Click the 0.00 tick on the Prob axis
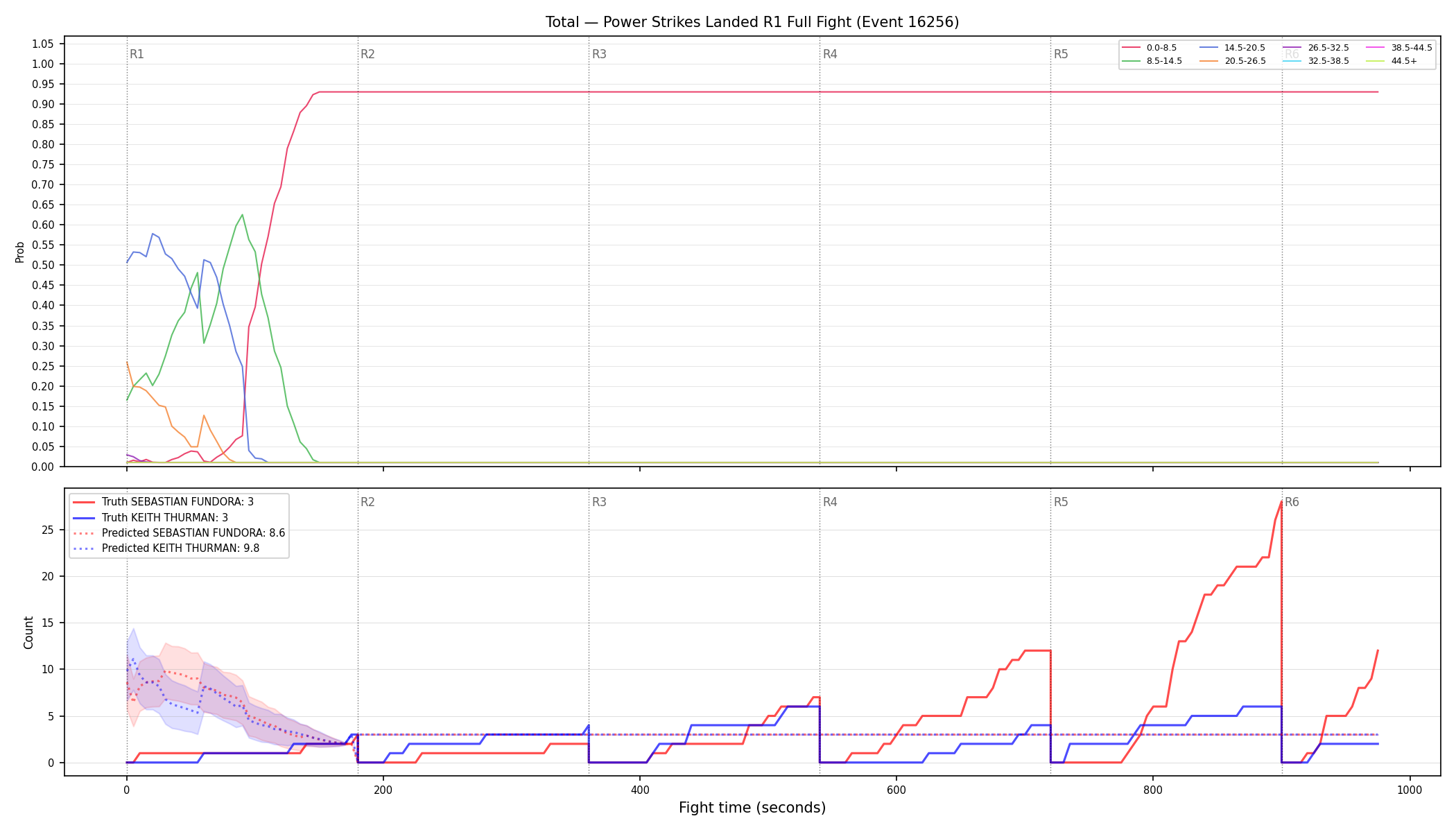This screenshot has height=832, width=1456. point(42,467)
